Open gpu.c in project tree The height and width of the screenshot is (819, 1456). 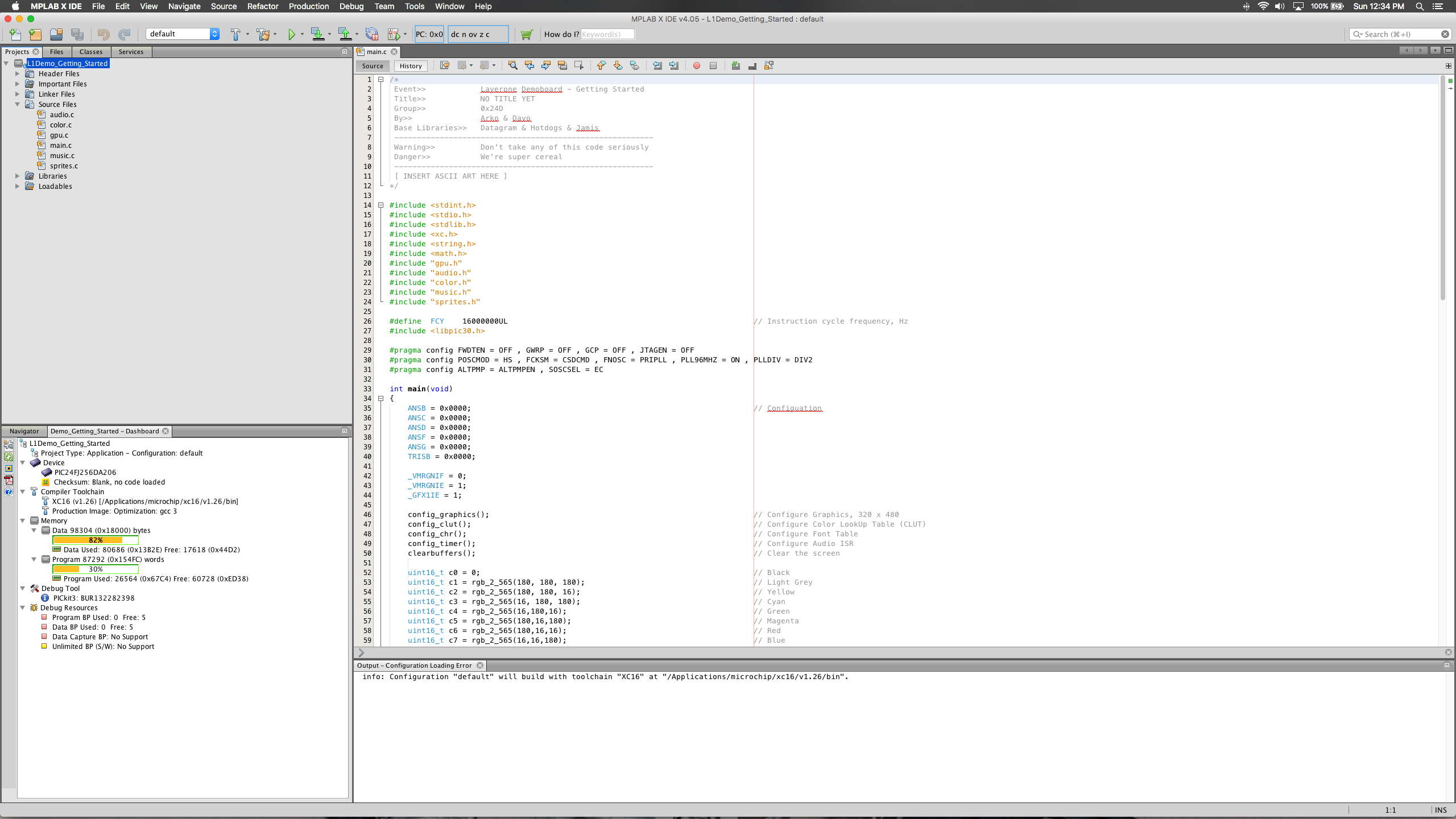tap(59, 135)
